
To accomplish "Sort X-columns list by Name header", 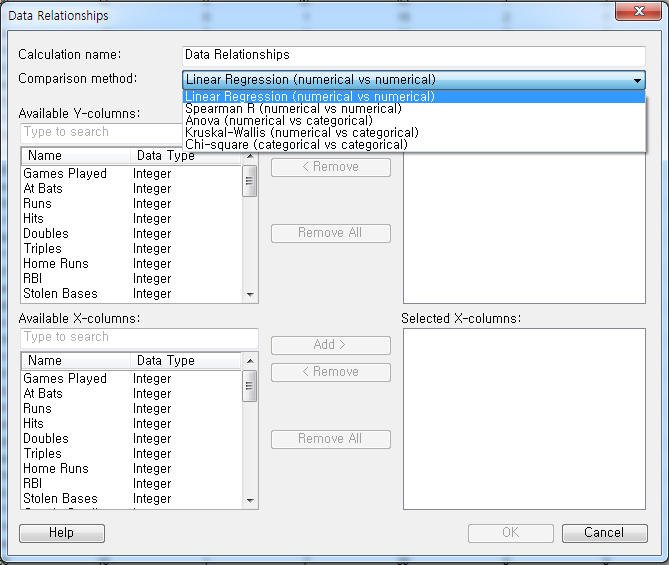I will point(76,361).
